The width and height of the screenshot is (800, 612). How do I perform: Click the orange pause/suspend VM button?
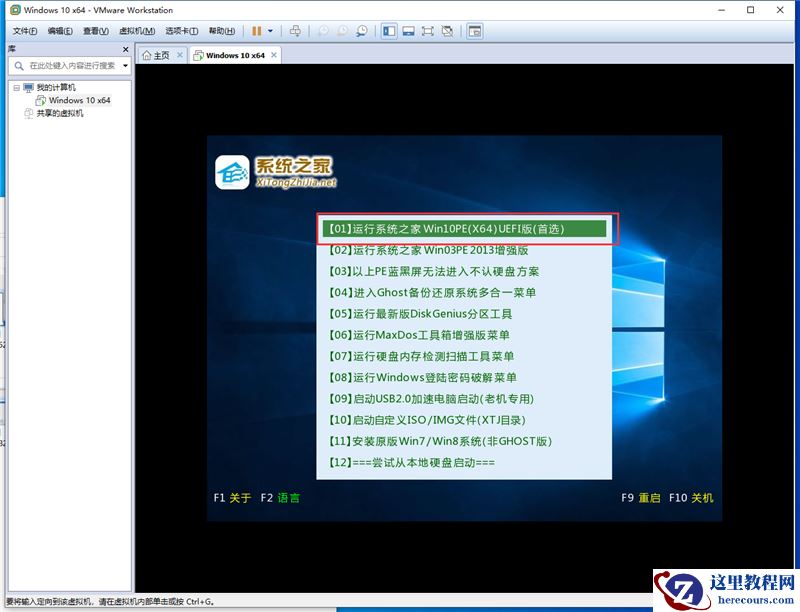257,31
